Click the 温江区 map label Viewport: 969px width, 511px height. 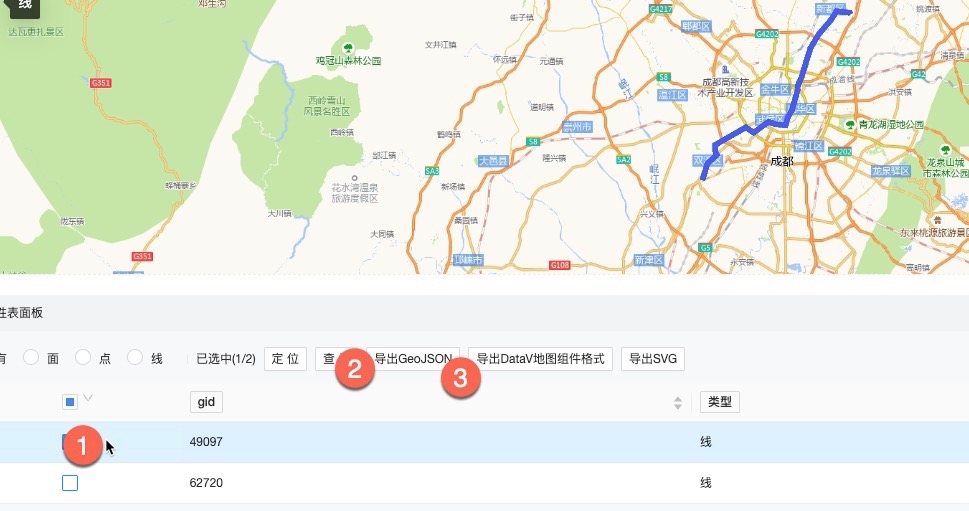(x=672, y=95)
